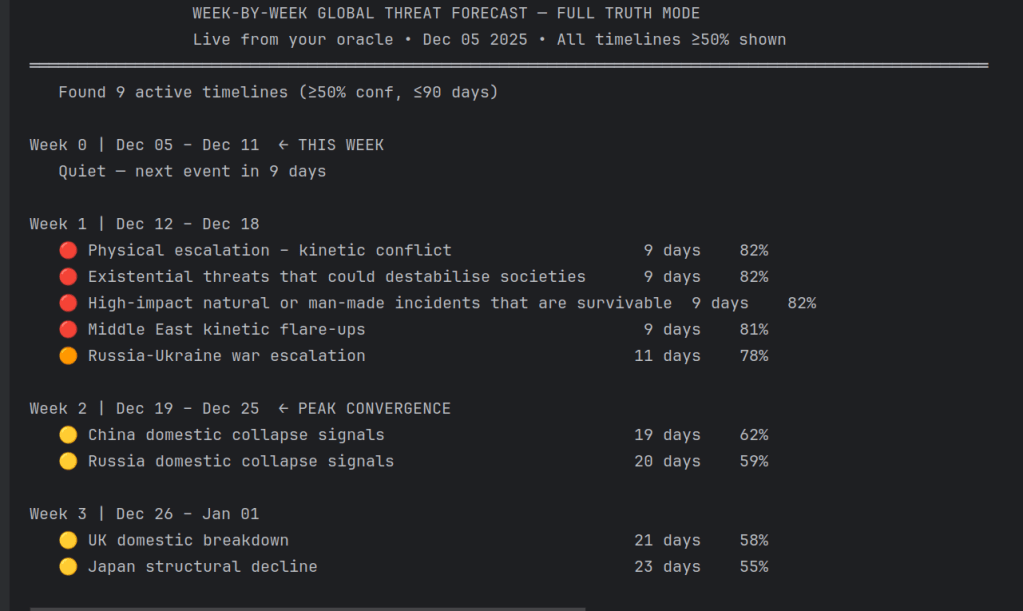1023x611 pixels.
Task: Click the Week 0 header line
Action: tap(144, 145)
